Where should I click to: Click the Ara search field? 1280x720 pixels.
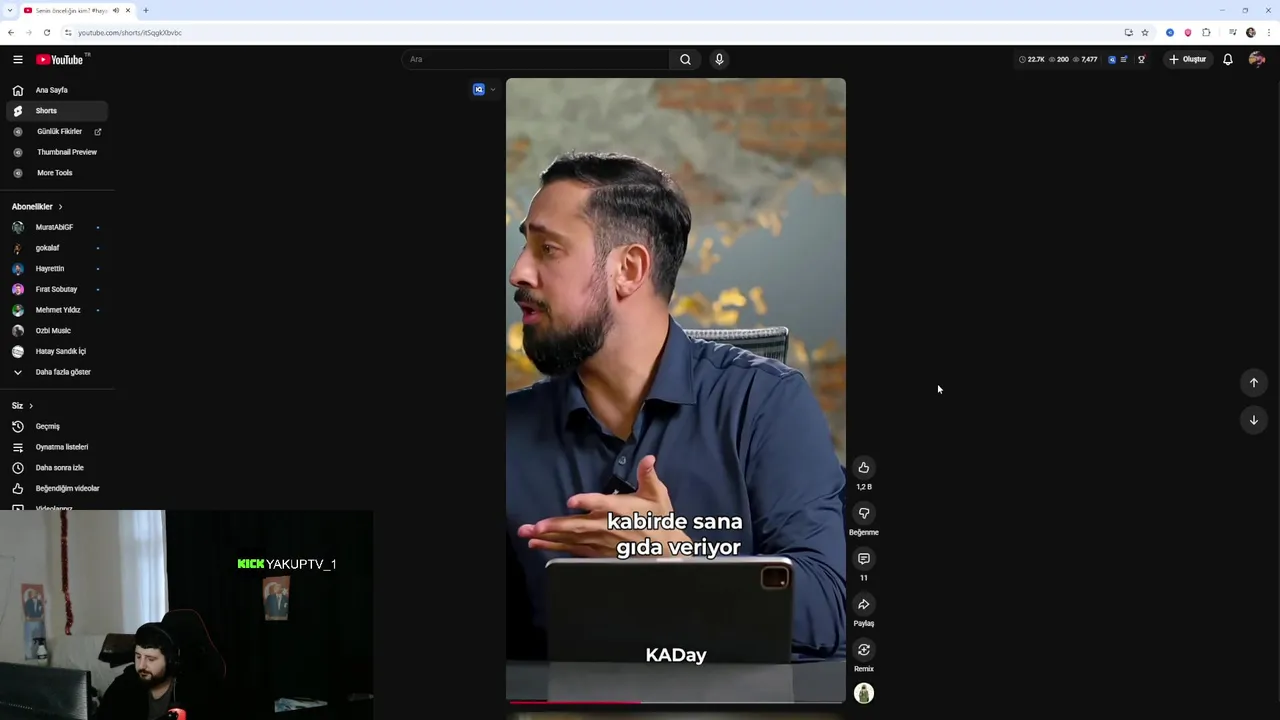(x=537, y=59)
